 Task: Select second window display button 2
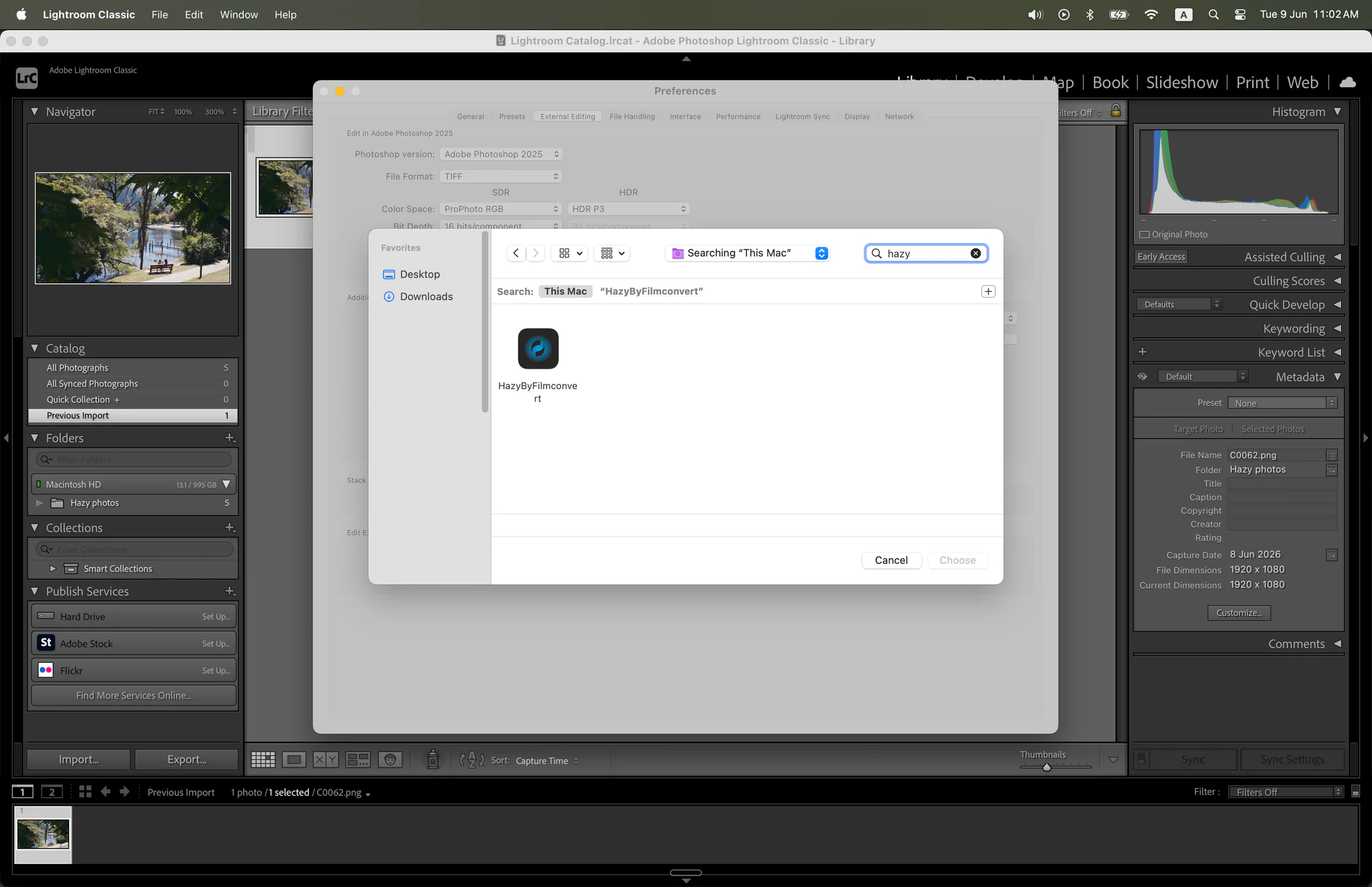tap(52, 792)
